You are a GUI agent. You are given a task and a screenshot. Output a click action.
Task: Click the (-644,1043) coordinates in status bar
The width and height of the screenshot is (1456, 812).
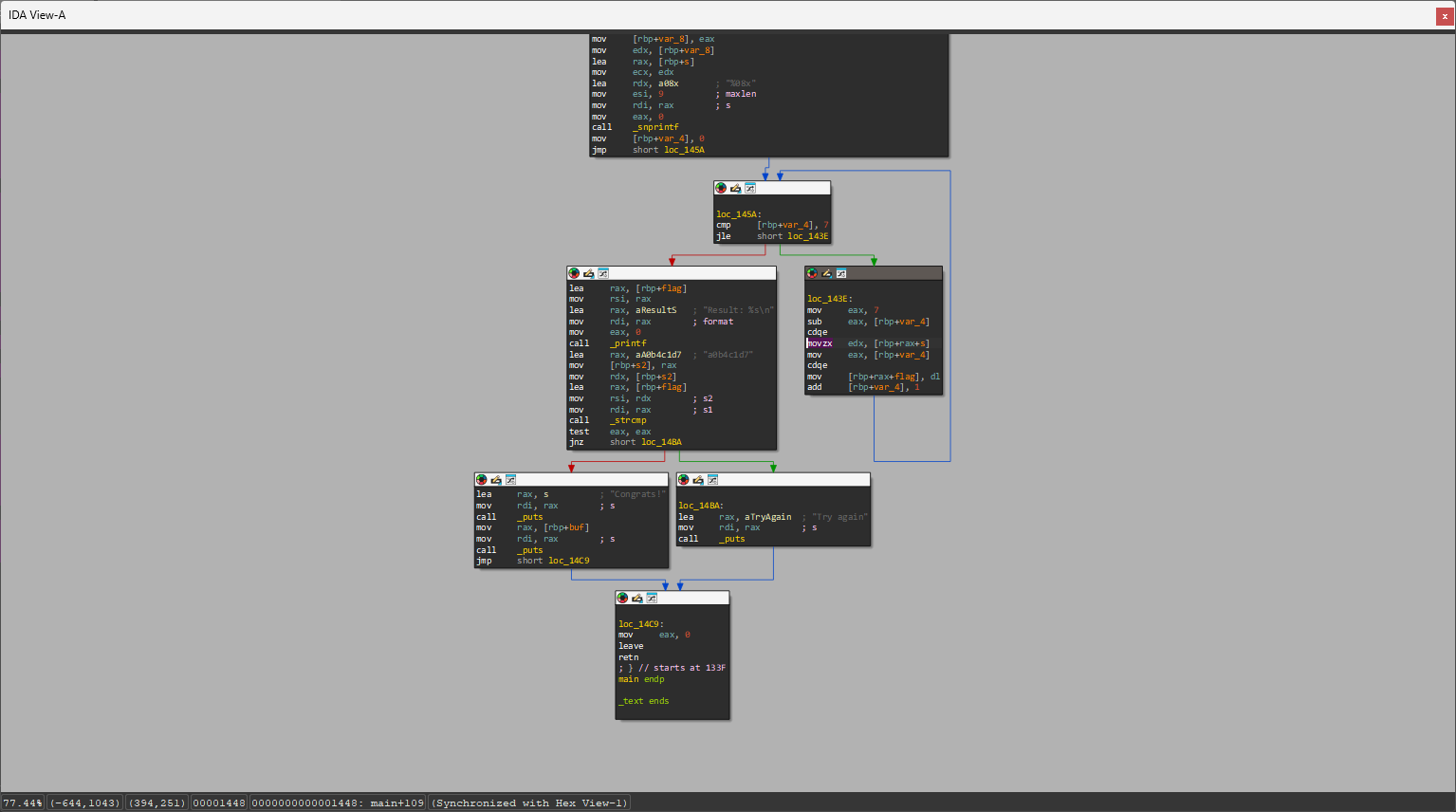click(x=85, y=803)
